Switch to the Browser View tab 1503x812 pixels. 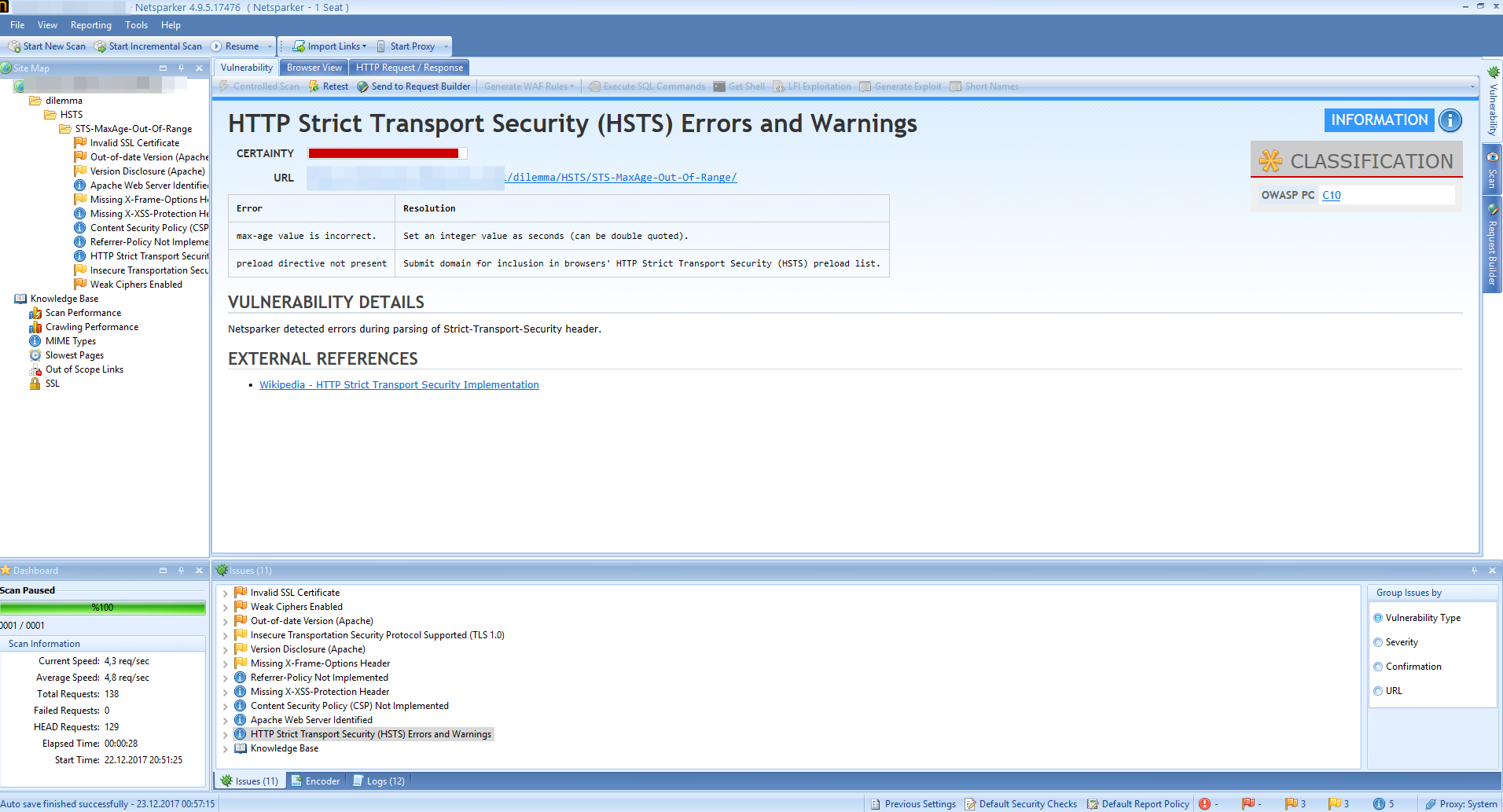pyautogui.click(x=313, y=67)
